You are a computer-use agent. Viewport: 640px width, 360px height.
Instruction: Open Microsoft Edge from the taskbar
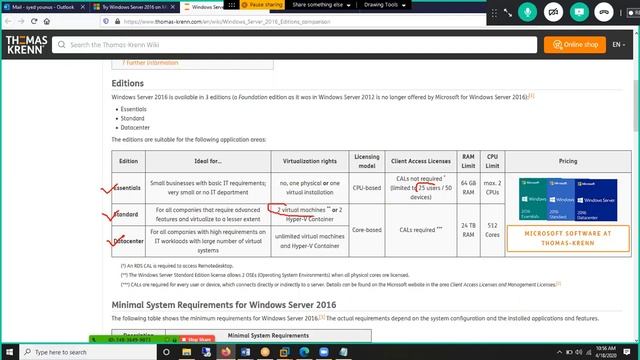[304, 352]
